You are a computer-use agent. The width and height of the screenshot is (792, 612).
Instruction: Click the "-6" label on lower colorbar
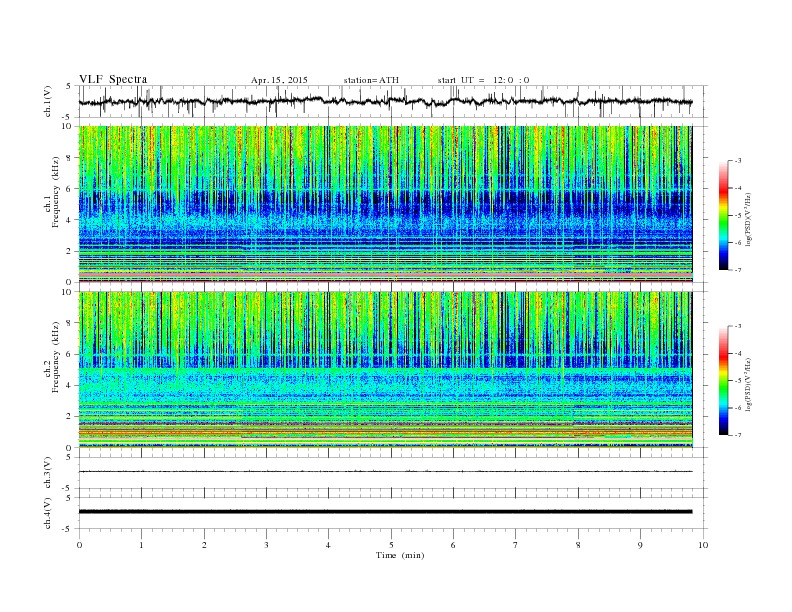point(738,408)
